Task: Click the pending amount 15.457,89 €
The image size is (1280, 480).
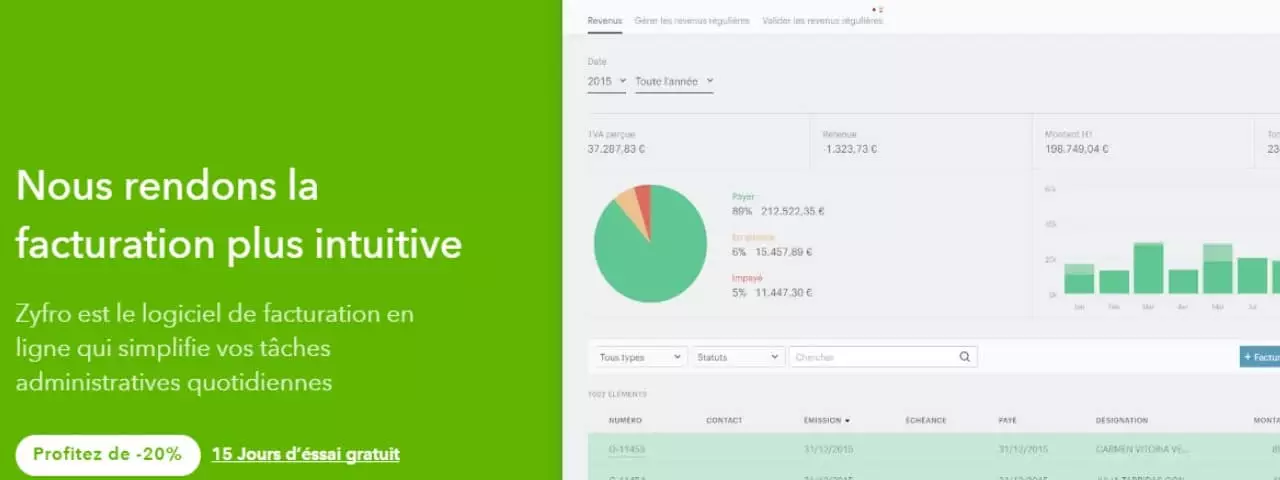Action: click(786, 252)
